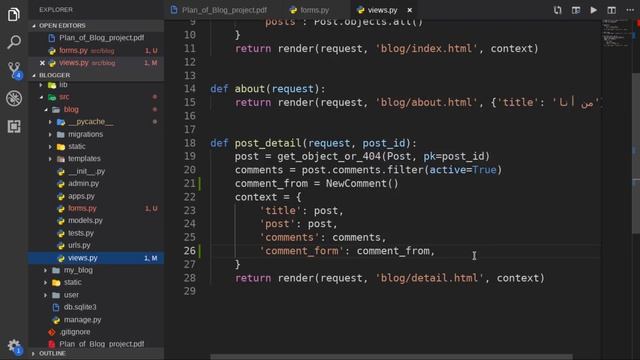Click 'blog/about.html' string on line 15
This screenshot has height=360, width=640.
click(x=427, y=102)
